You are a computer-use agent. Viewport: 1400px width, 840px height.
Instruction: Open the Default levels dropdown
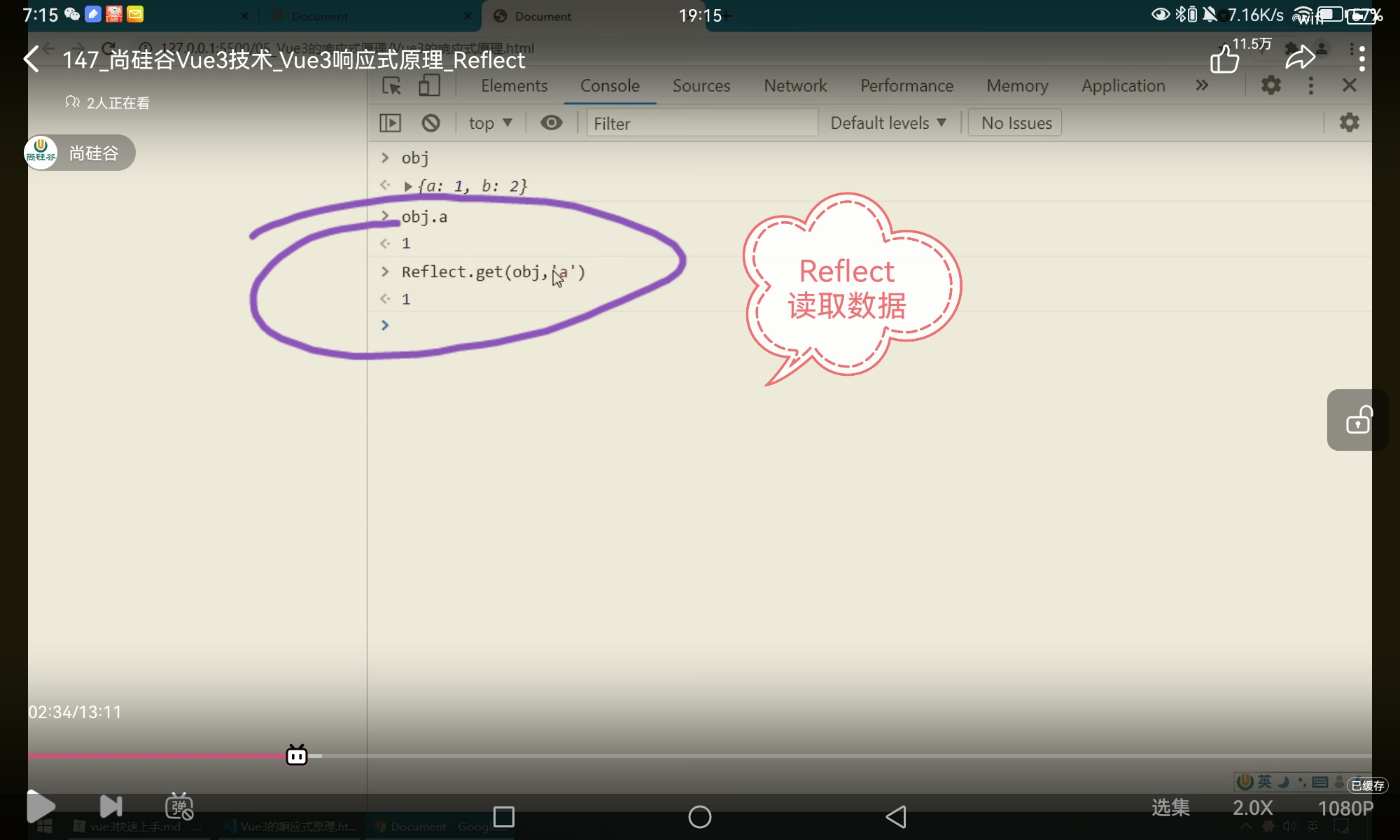point(888,123)
